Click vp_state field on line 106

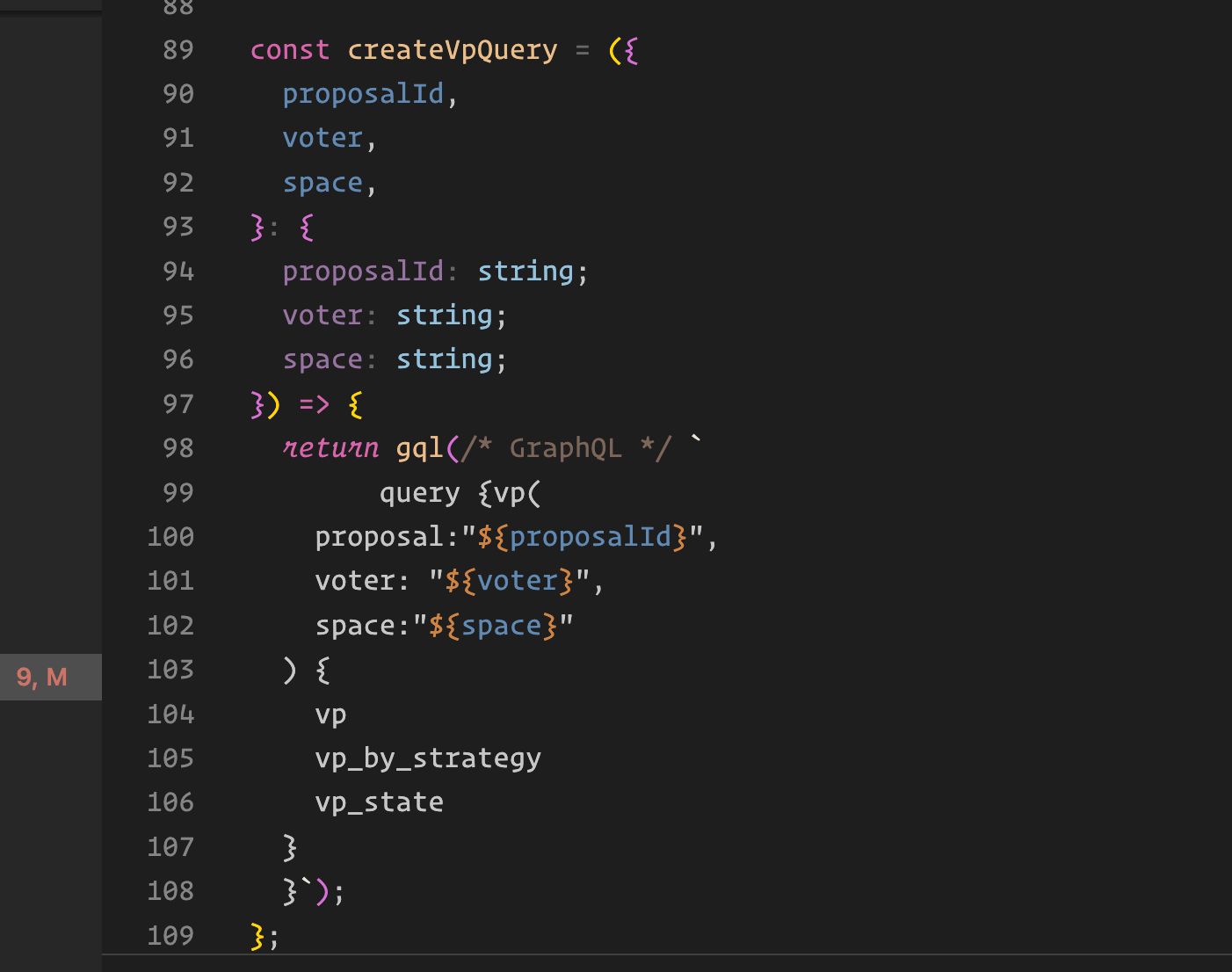[x=380, y=802]
